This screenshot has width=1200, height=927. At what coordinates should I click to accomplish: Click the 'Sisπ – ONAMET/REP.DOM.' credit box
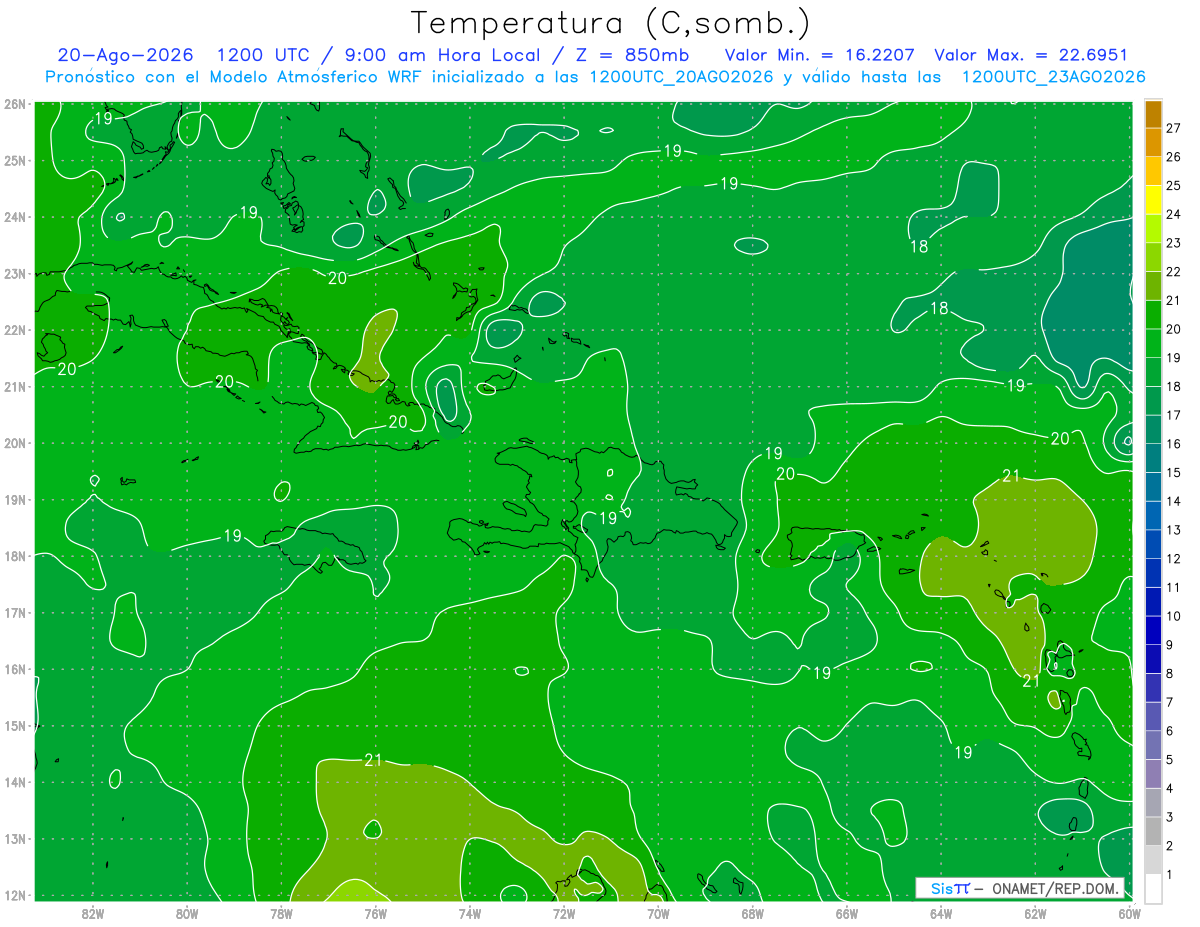point(1020,888)
